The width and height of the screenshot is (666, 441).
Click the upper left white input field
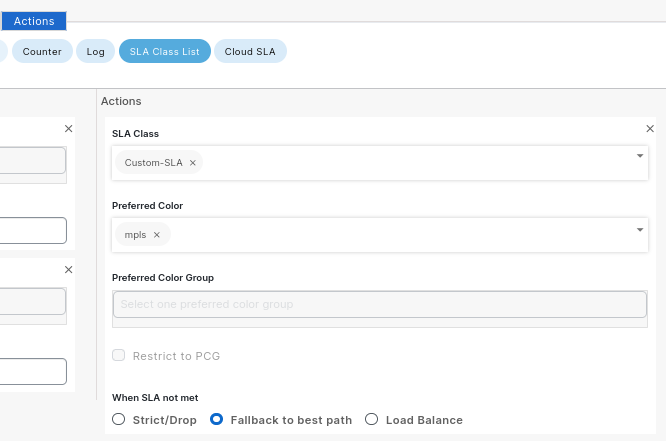point(33,231)
